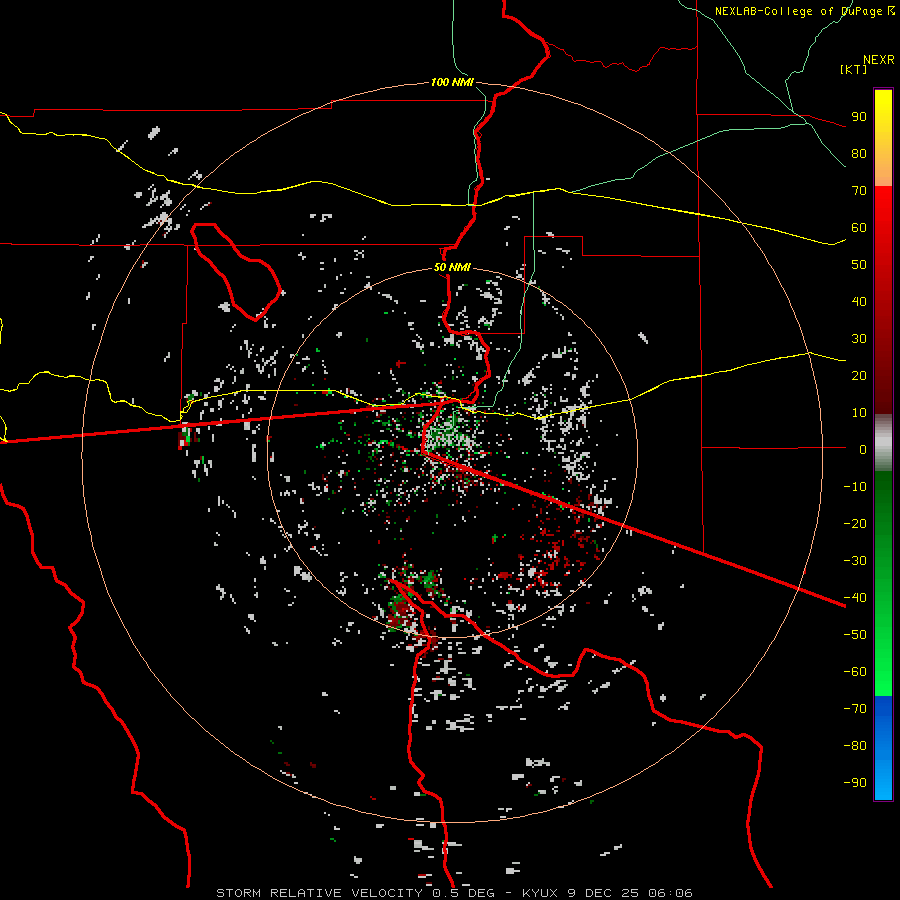Click the -70 value on the velocity scale
The height and width of the screenshot is (900, 900).
click(855, 709)
